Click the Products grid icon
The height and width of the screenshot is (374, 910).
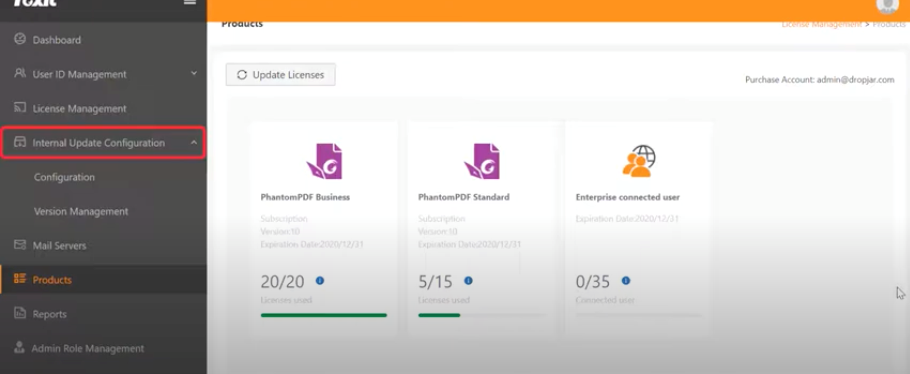click(20, 279)
